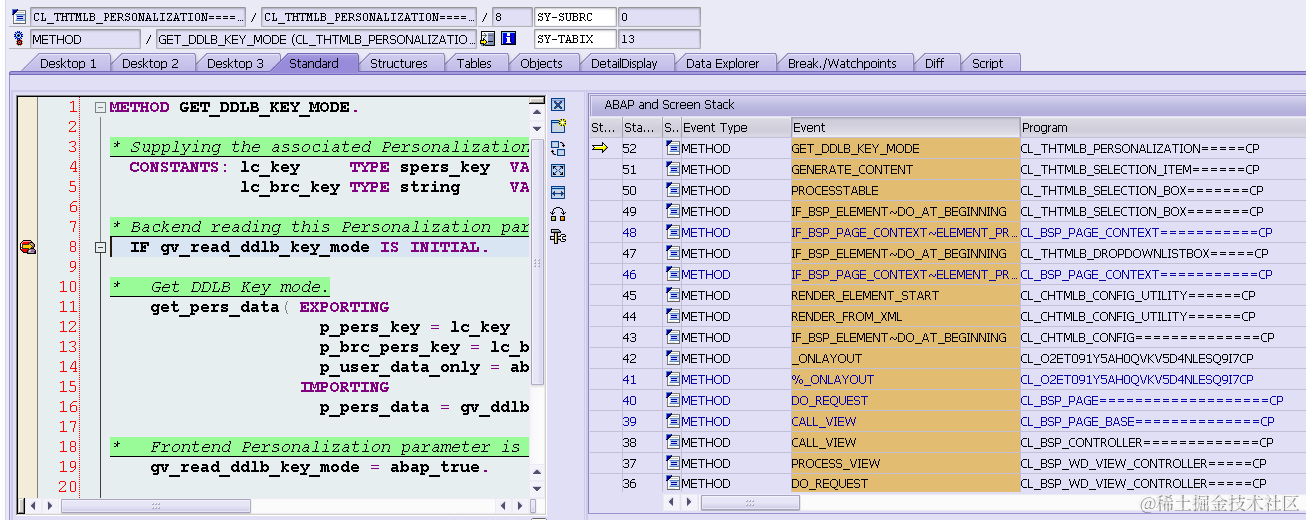Switch to Desktop 1 tab
The image size is (1306, 520).
point(68,63)
